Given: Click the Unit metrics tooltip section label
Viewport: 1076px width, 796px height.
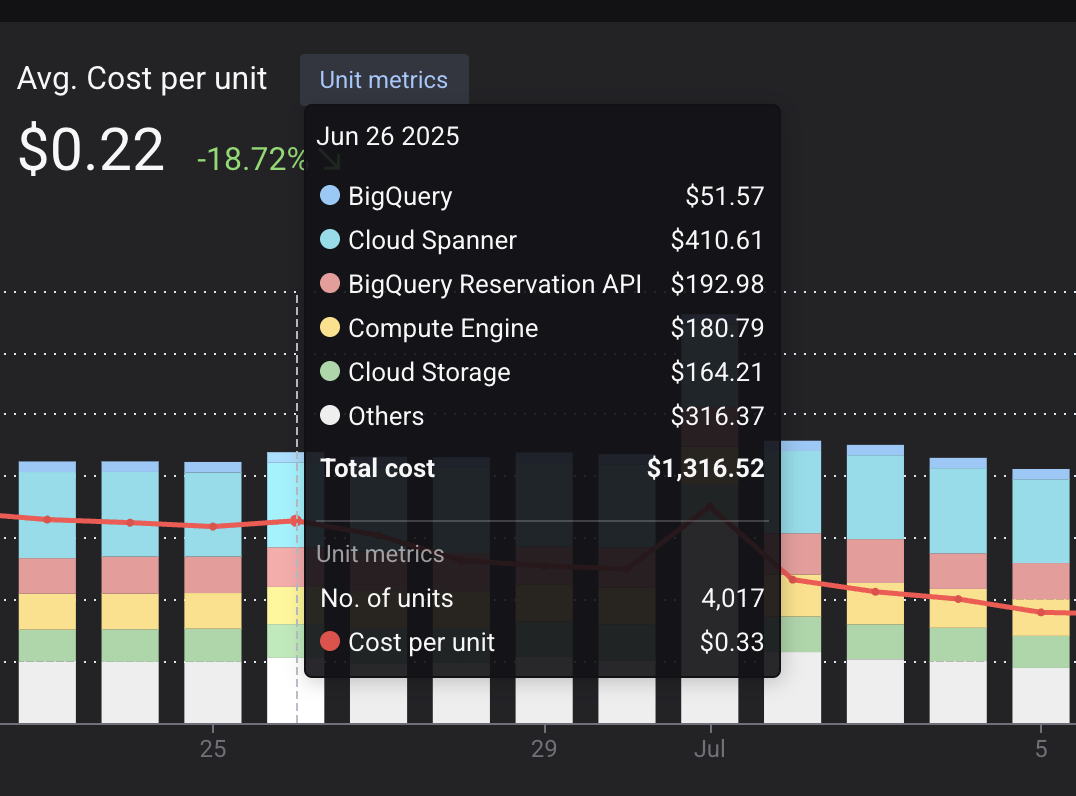Looking at the screenshot, I should point(380,554).
